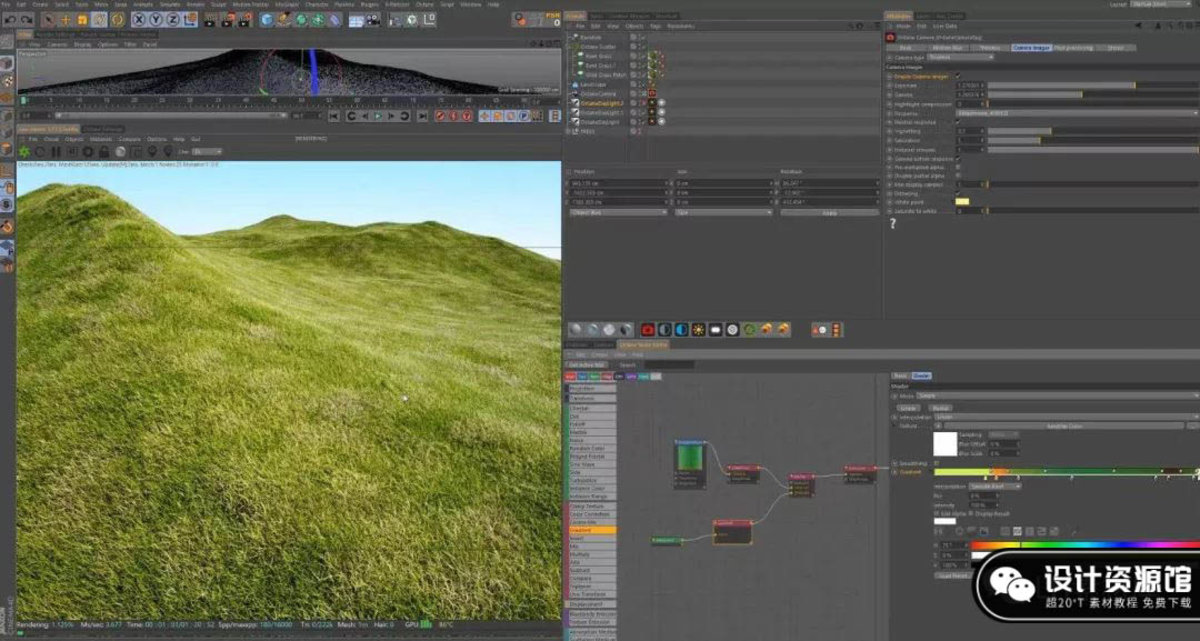The height and width of the screenshot is (641, 1200).
Task: Click the green image texture node thumbnail
Action: pos(689,458)
